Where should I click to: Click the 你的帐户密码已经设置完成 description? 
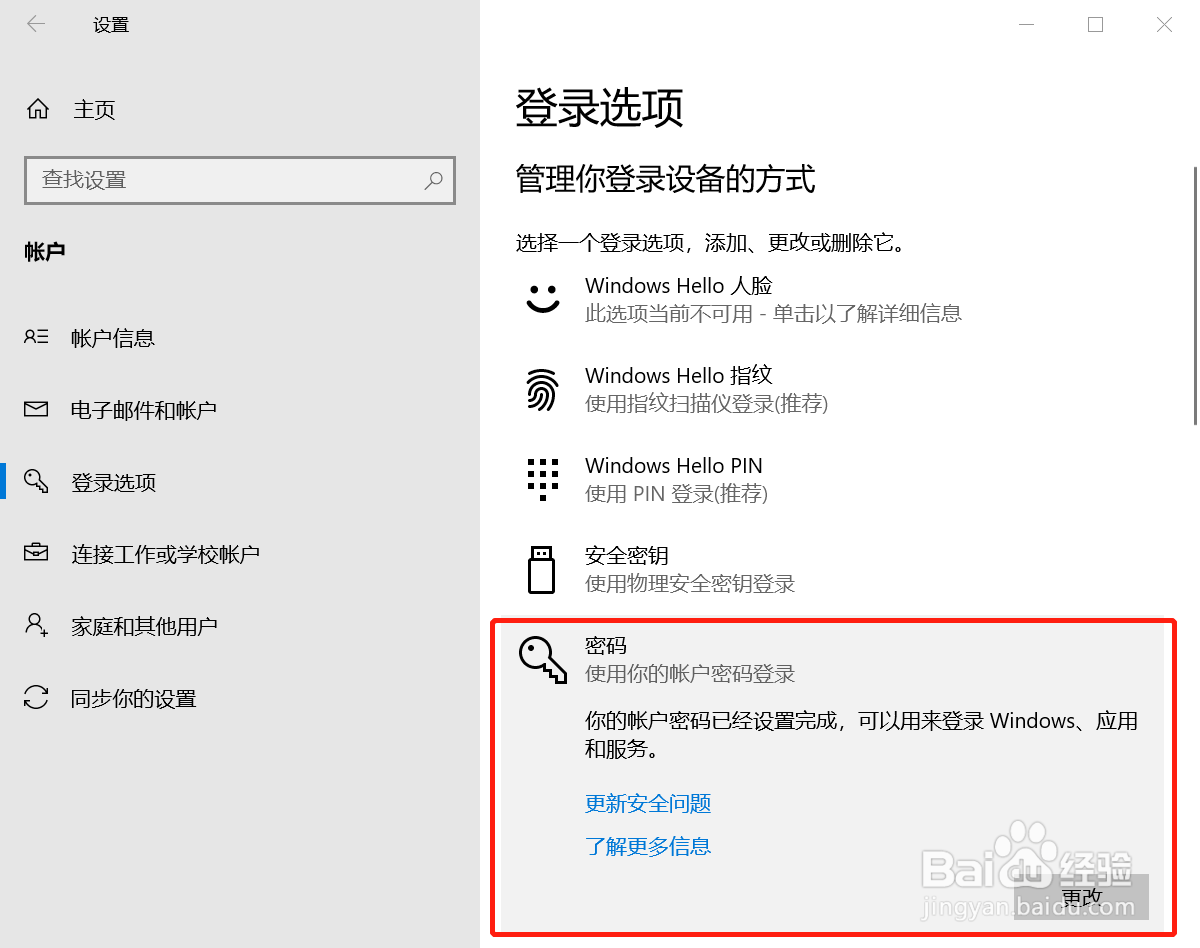861,734
